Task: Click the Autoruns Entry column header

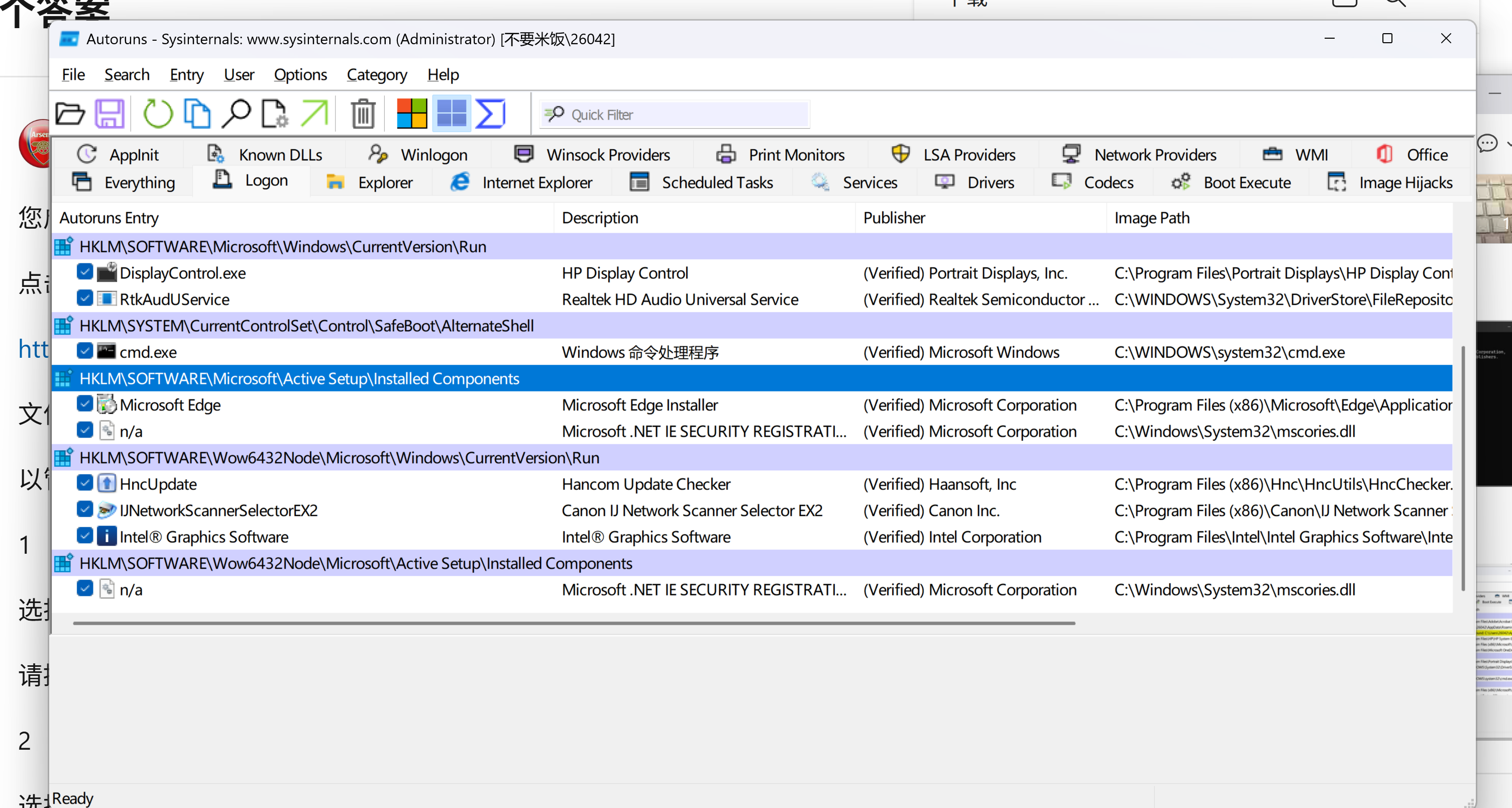Action: coord(303,218)
